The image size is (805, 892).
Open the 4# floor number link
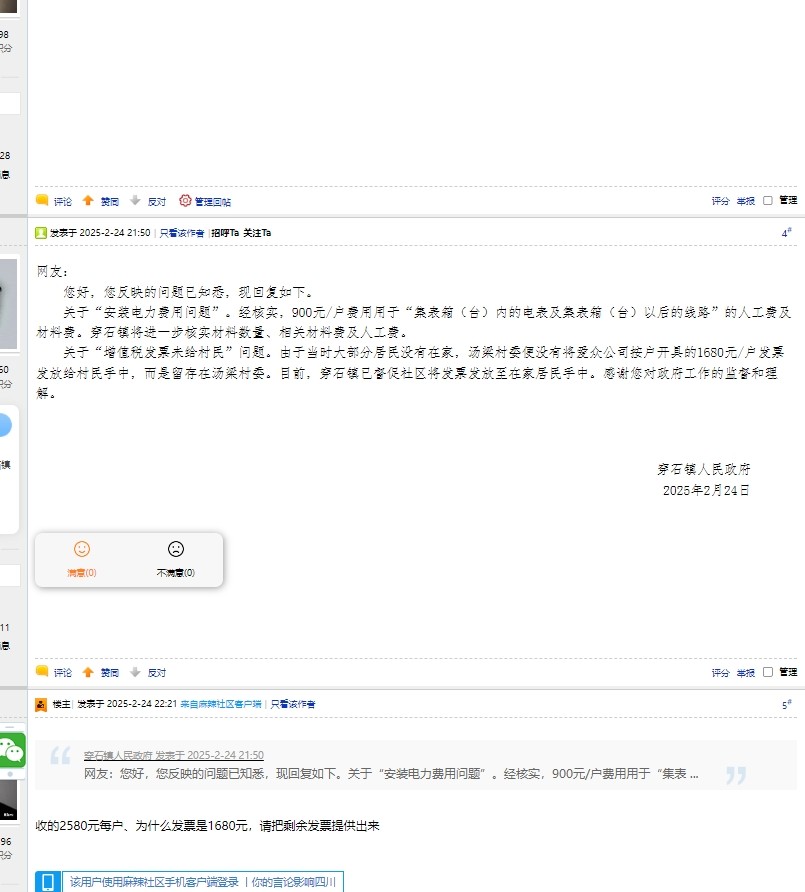tap(786, 233)
